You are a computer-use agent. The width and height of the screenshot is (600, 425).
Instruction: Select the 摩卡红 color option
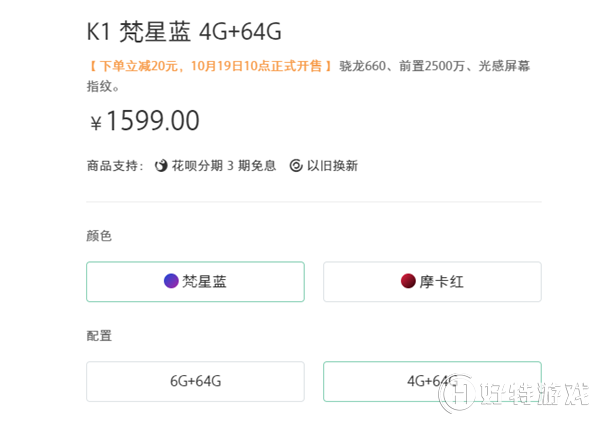[432, 282]
